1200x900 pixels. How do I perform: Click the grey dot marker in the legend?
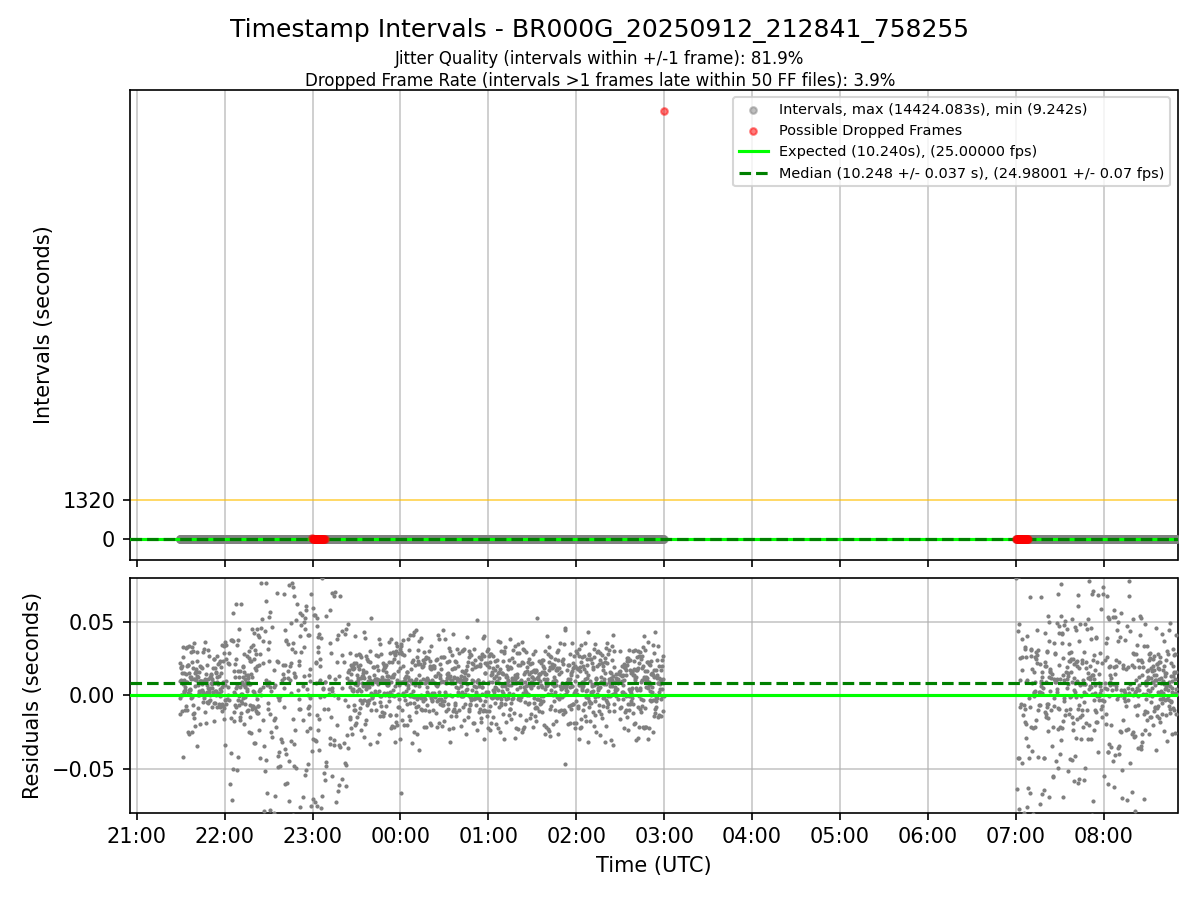click(x=753, y=110)
